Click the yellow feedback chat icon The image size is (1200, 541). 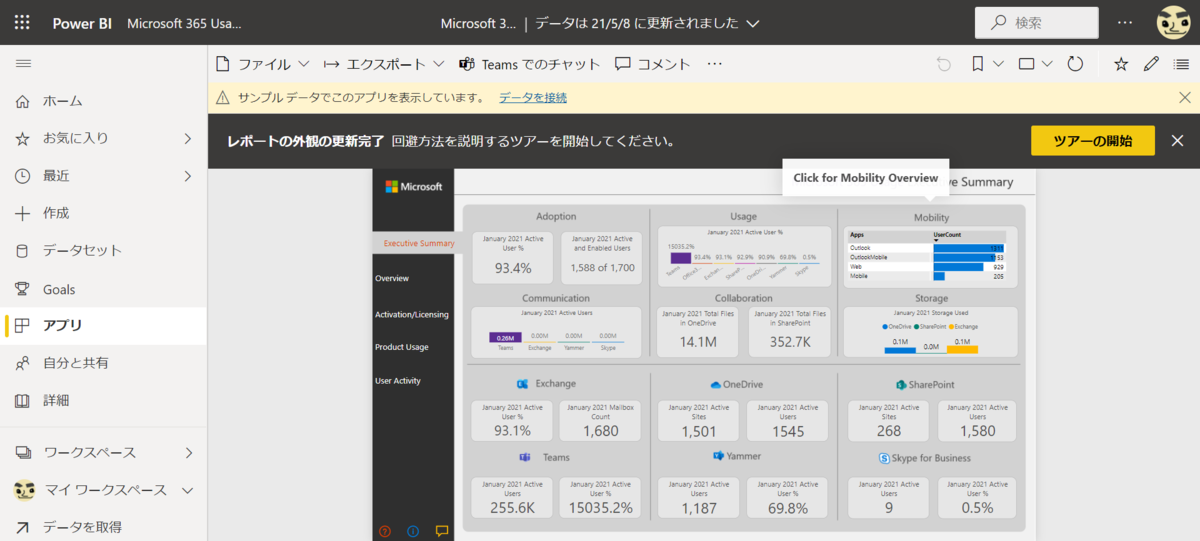(441, 531)
